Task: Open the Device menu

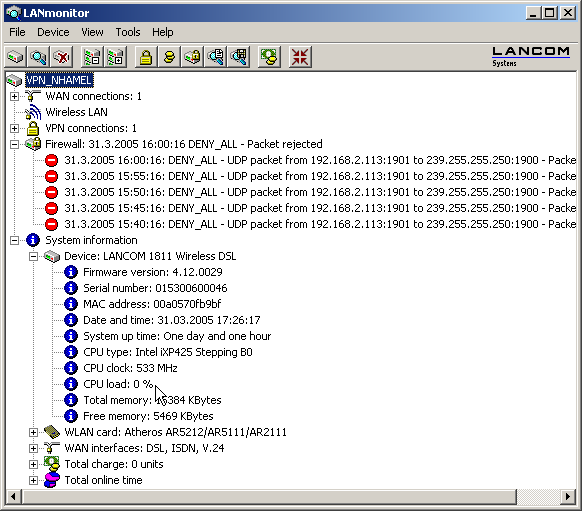Action: [53, 32]
